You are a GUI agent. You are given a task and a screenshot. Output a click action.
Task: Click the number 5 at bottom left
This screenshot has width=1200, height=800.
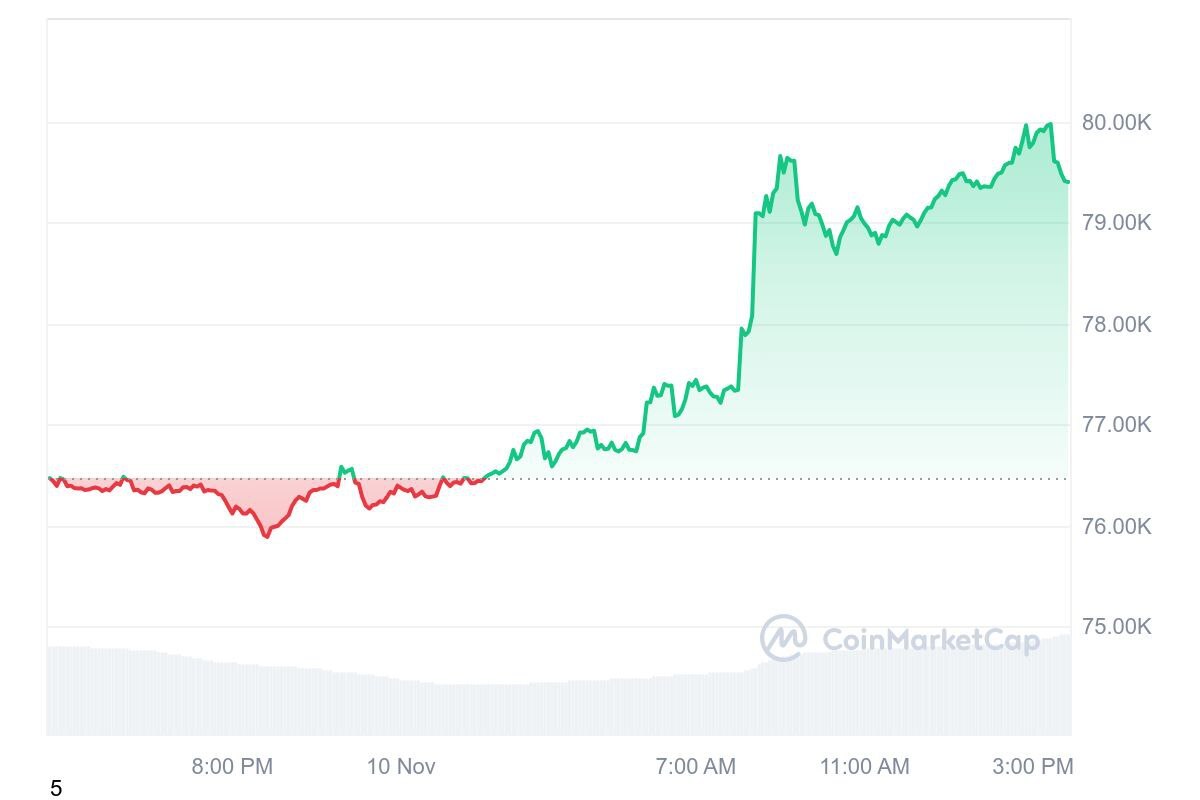click(56, 789)
